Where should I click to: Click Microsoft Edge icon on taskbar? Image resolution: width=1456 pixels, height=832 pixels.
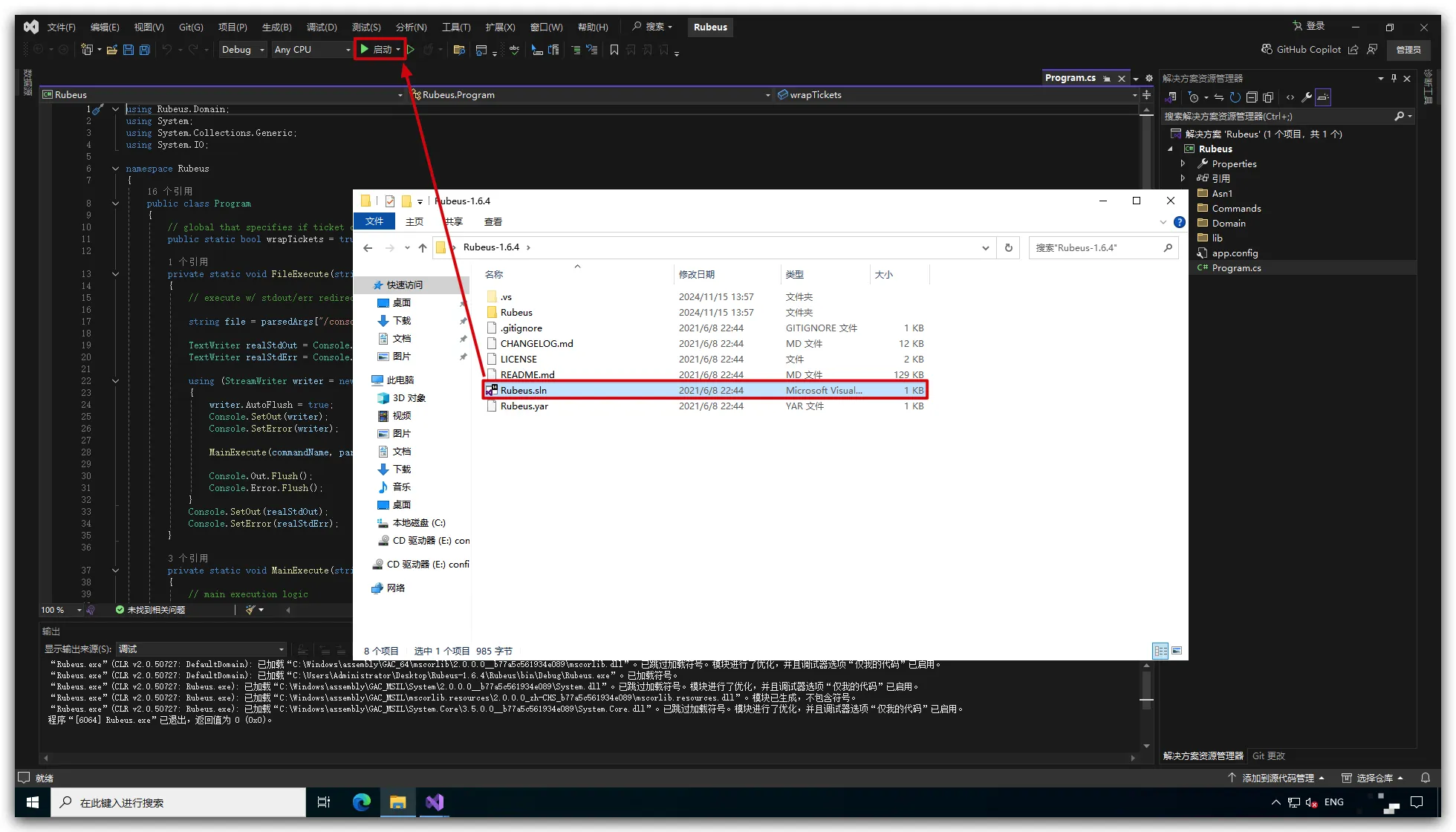tap(362, 802)
